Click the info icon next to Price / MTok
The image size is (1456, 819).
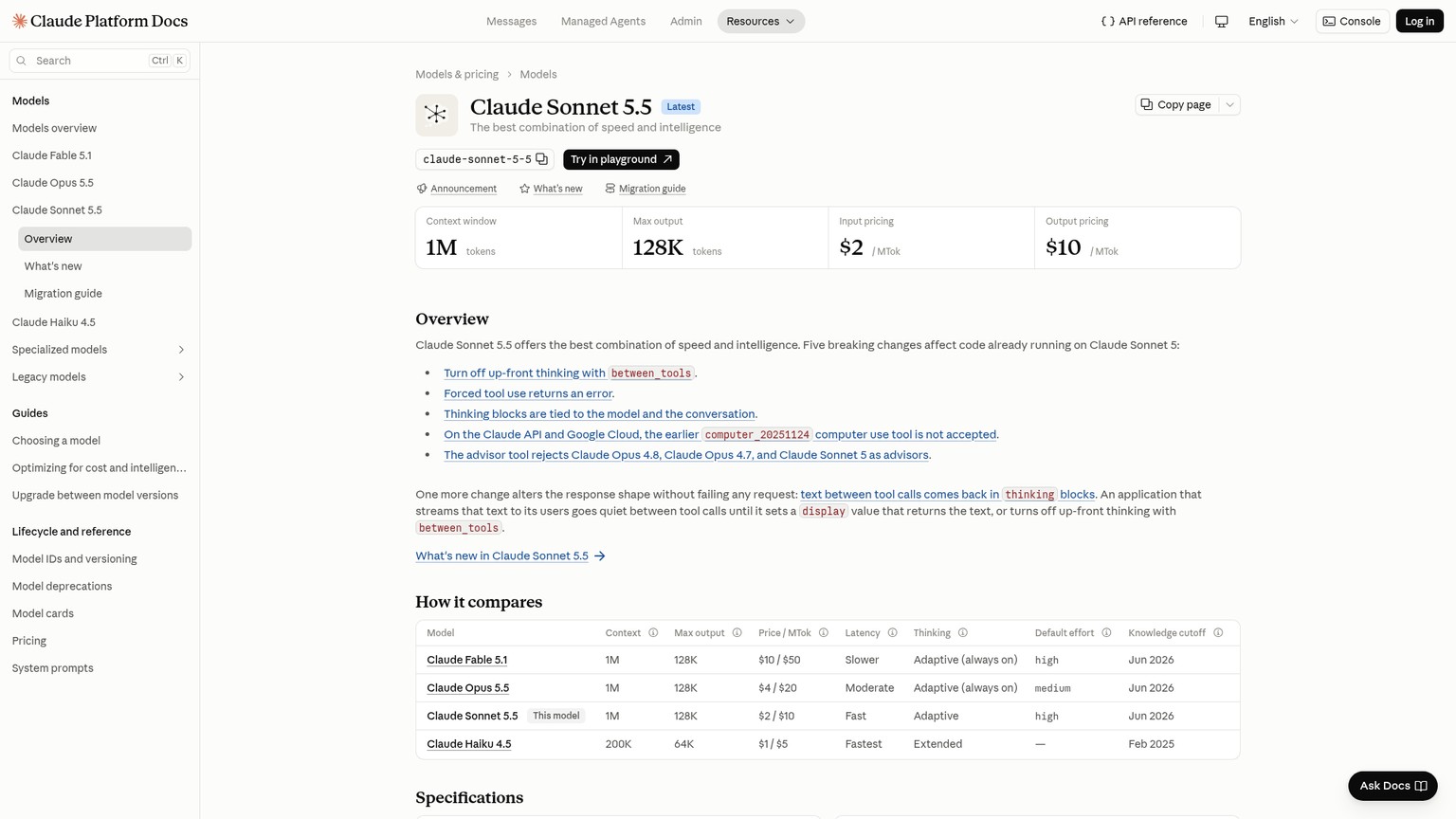coord(824,633)
